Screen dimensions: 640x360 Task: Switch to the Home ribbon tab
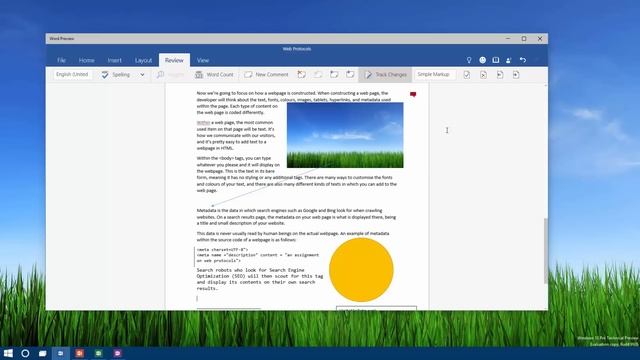(x=87, y=60)
